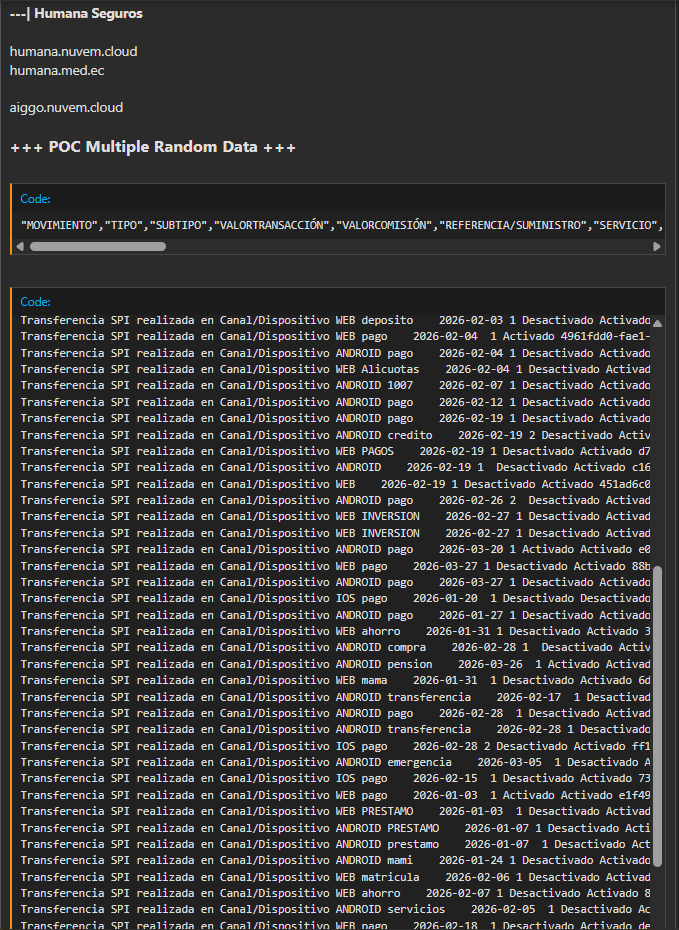Select the row with IOS pago 2026-01-20
The height and width of the screenshot is (930, 679).
pos(336,598)
